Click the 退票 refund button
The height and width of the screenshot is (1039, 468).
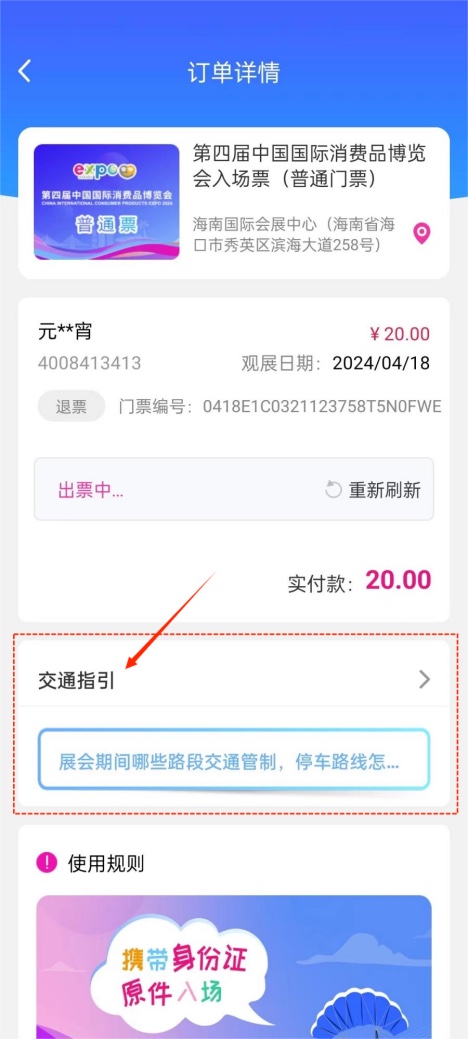[x=71, y=406]
